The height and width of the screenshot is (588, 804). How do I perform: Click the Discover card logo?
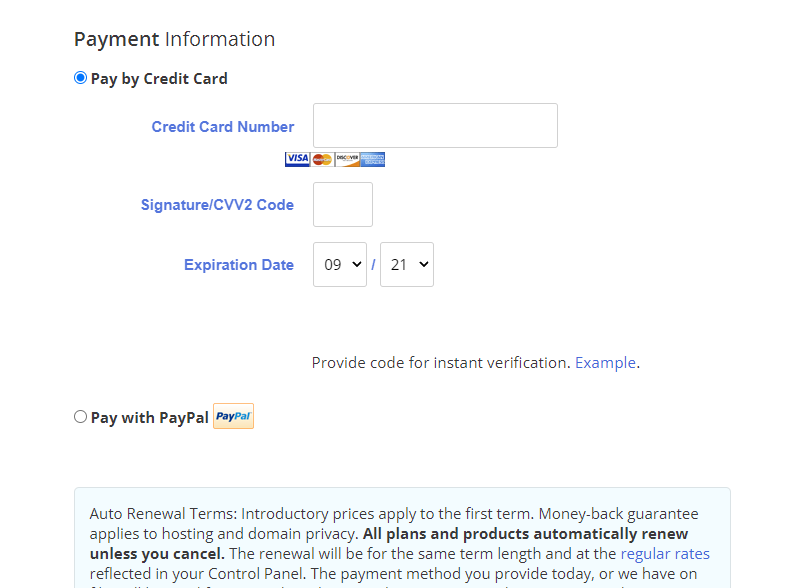tap(348, 159)
